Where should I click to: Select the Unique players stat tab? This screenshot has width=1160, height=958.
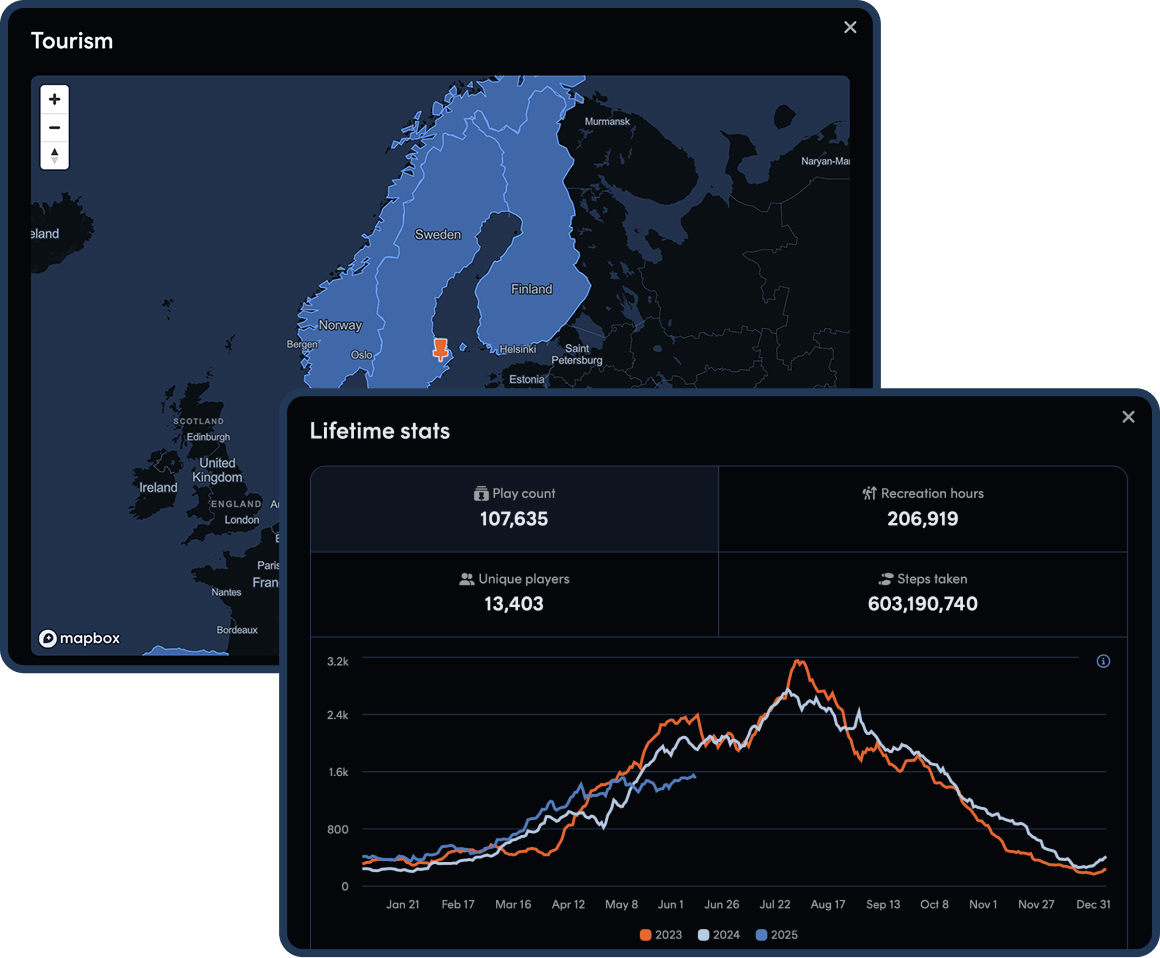(x=514, y=593)
